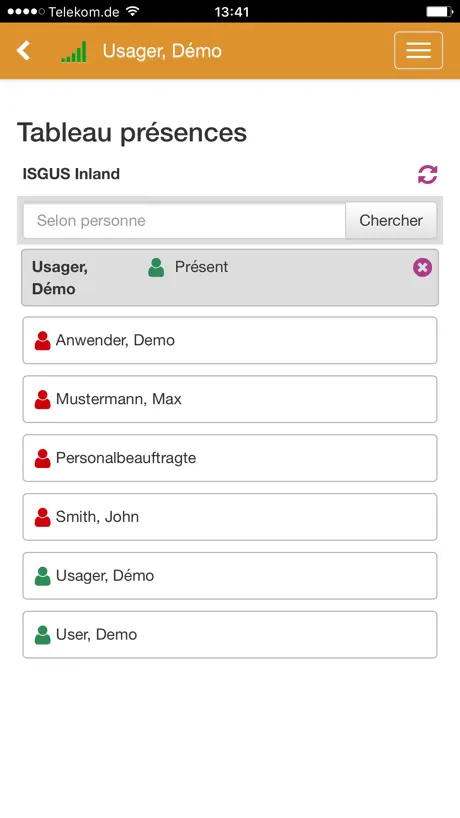Viewport: 460px width, 818px height.
Task: Click the green signal strength icon
Action: point(74,52)
